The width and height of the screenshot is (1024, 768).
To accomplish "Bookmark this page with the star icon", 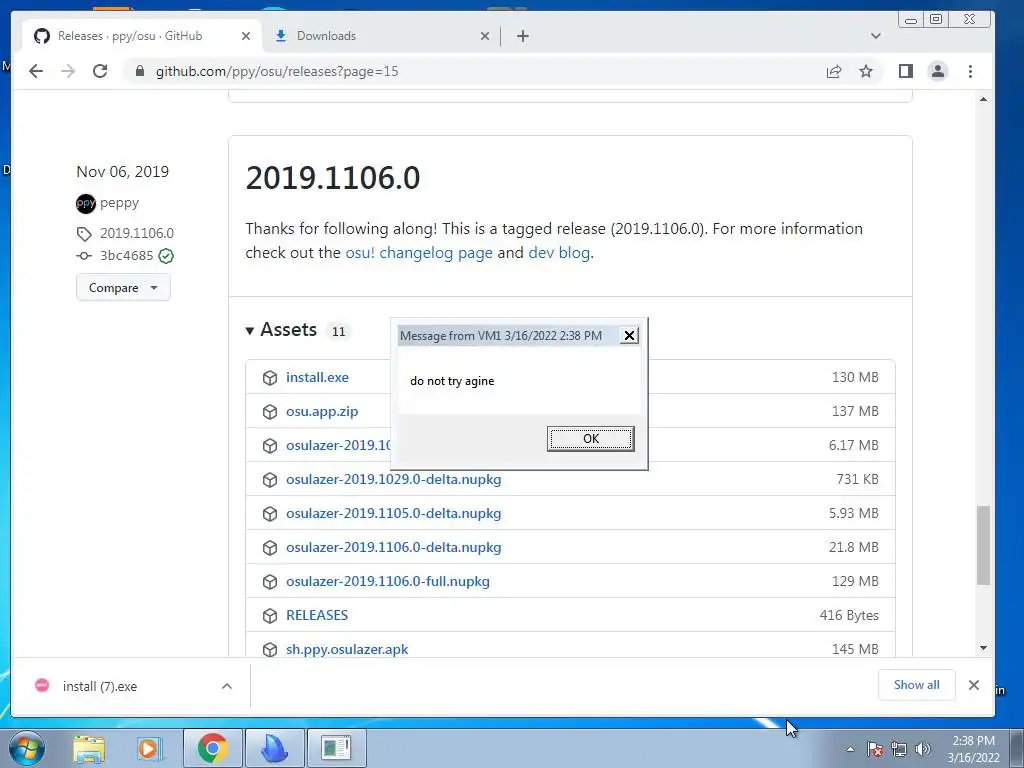I will pyautogui.click(x=866, y=71).
